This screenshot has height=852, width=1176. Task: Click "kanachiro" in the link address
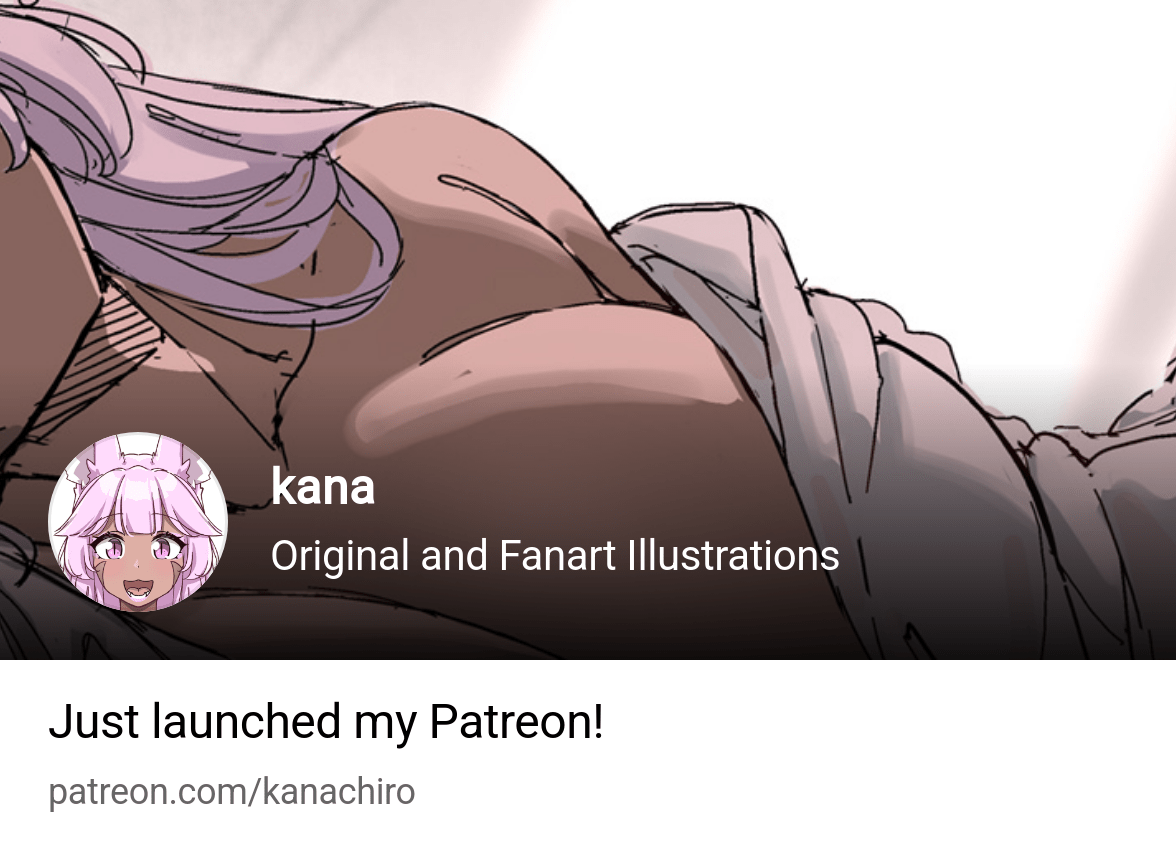(338, 792)
